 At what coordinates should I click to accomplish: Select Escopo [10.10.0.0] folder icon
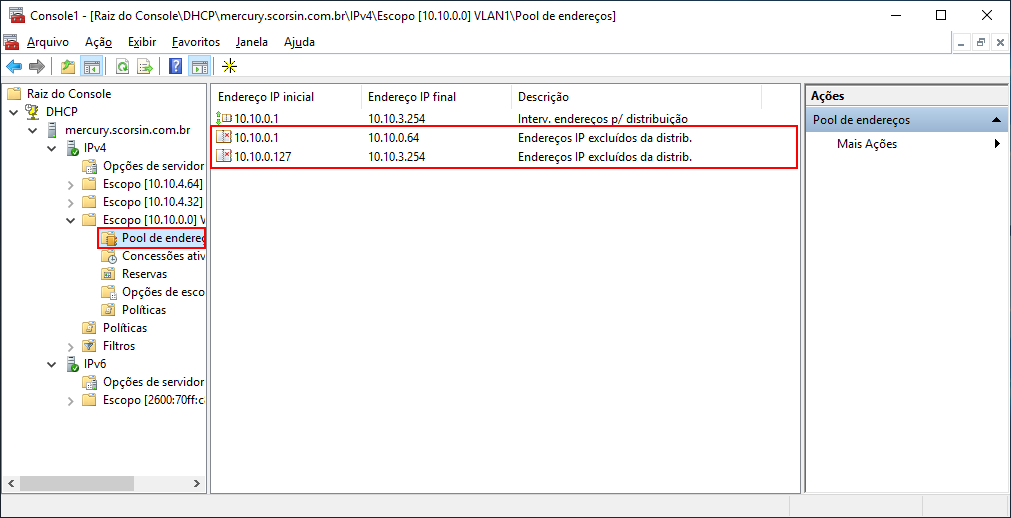90,220
